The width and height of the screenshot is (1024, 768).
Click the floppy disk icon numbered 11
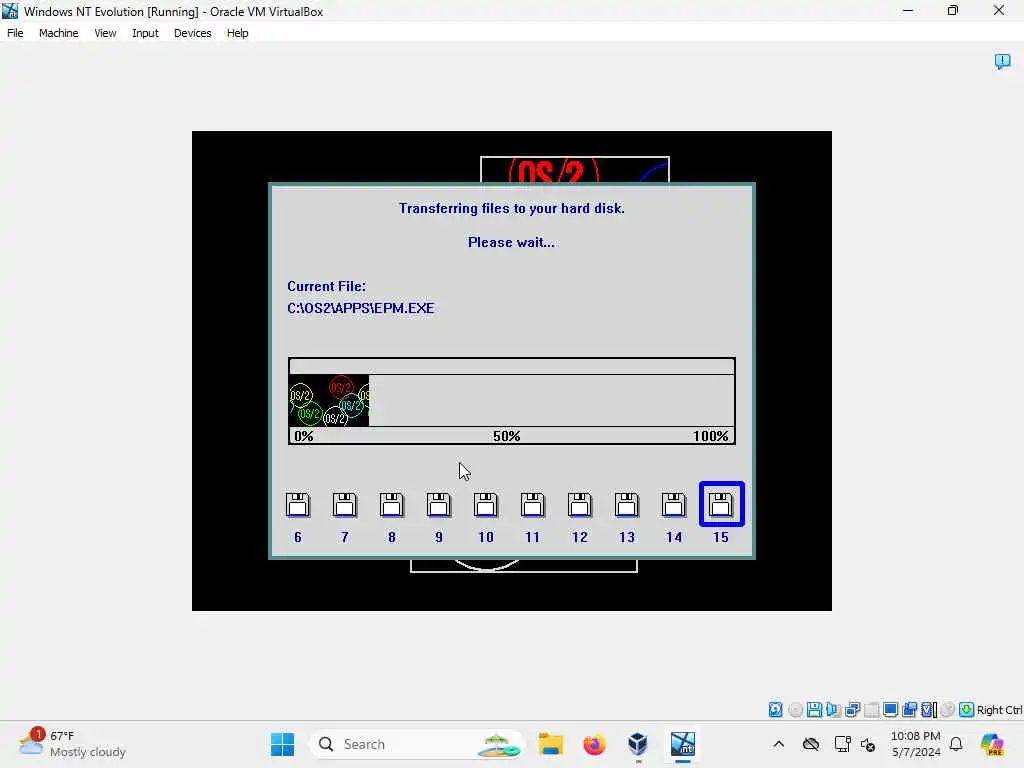coord(533,505)
